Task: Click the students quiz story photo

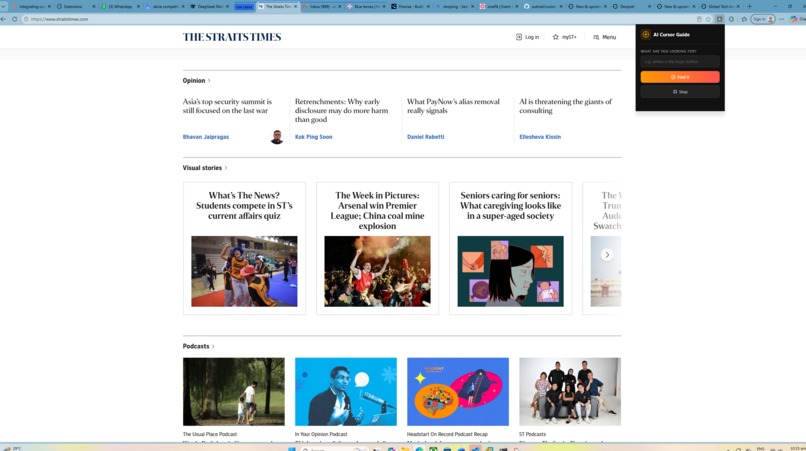Action: 244,272
